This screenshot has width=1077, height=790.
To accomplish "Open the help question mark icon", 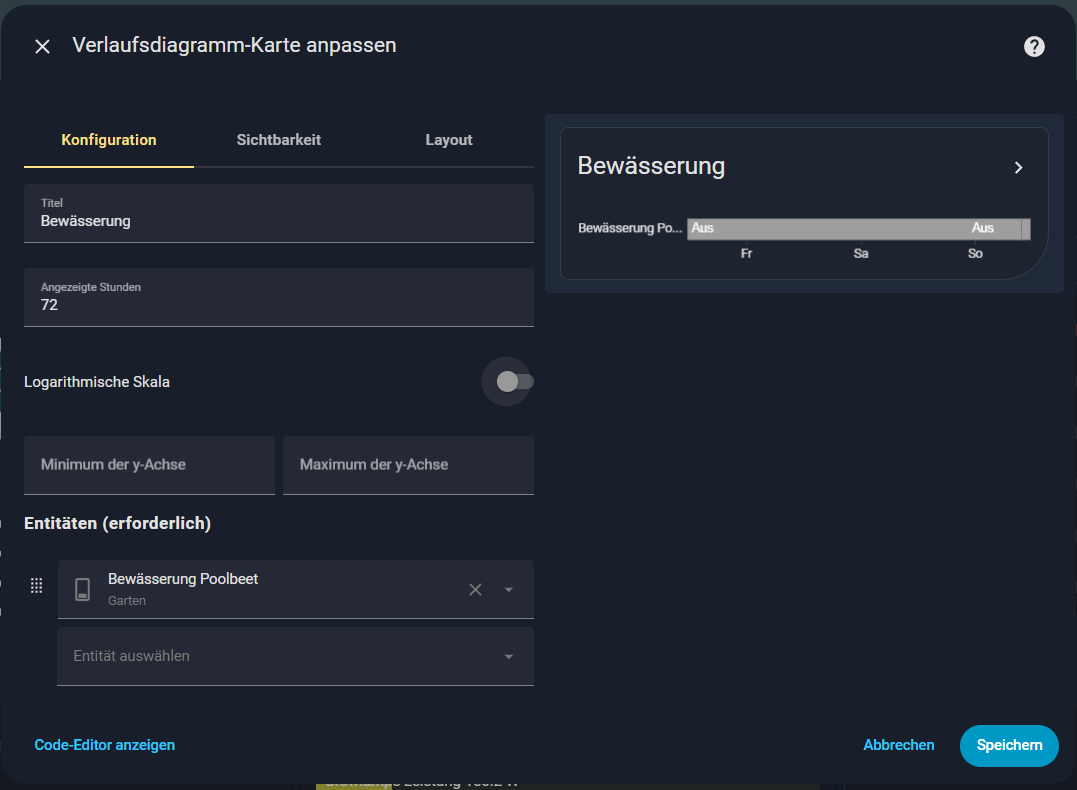I will pyautogui.click(x=1034, y=47).
